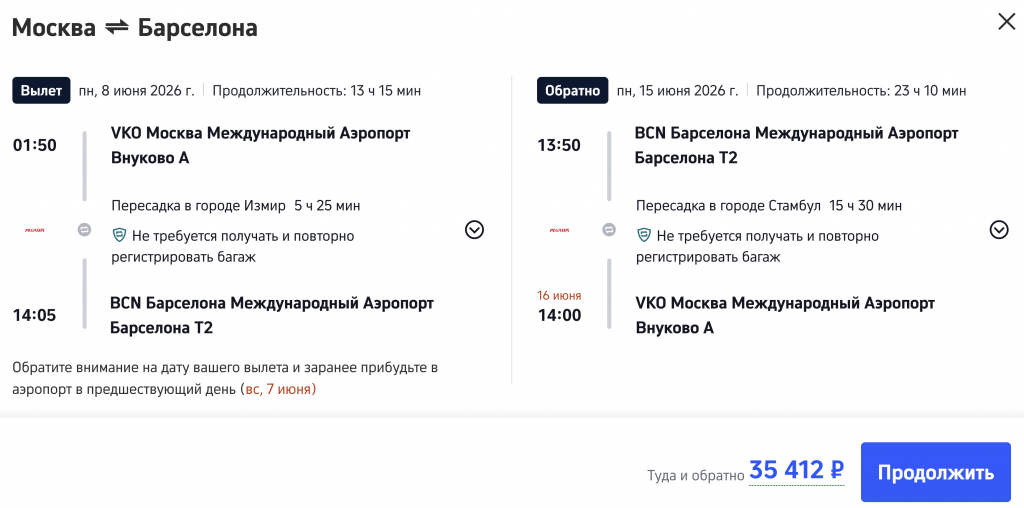Screen dimensions: 1024x508
Task: Expand the outbound flight details with the chevron
Action: coord(474,230)
